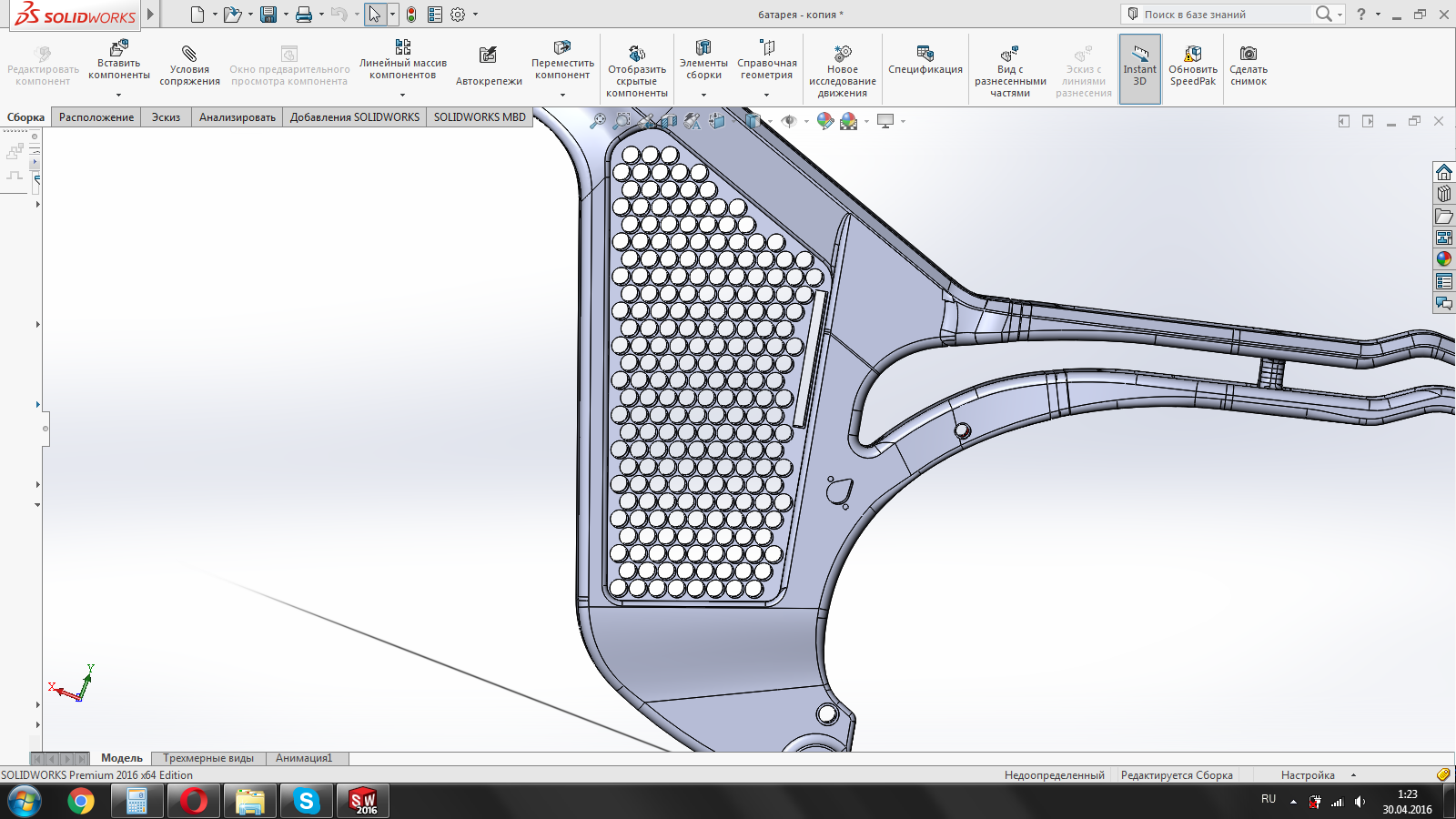Open the Анализировать tab
The width and height of the screenshot is (1456, 819).
click(x=237, y=117)
